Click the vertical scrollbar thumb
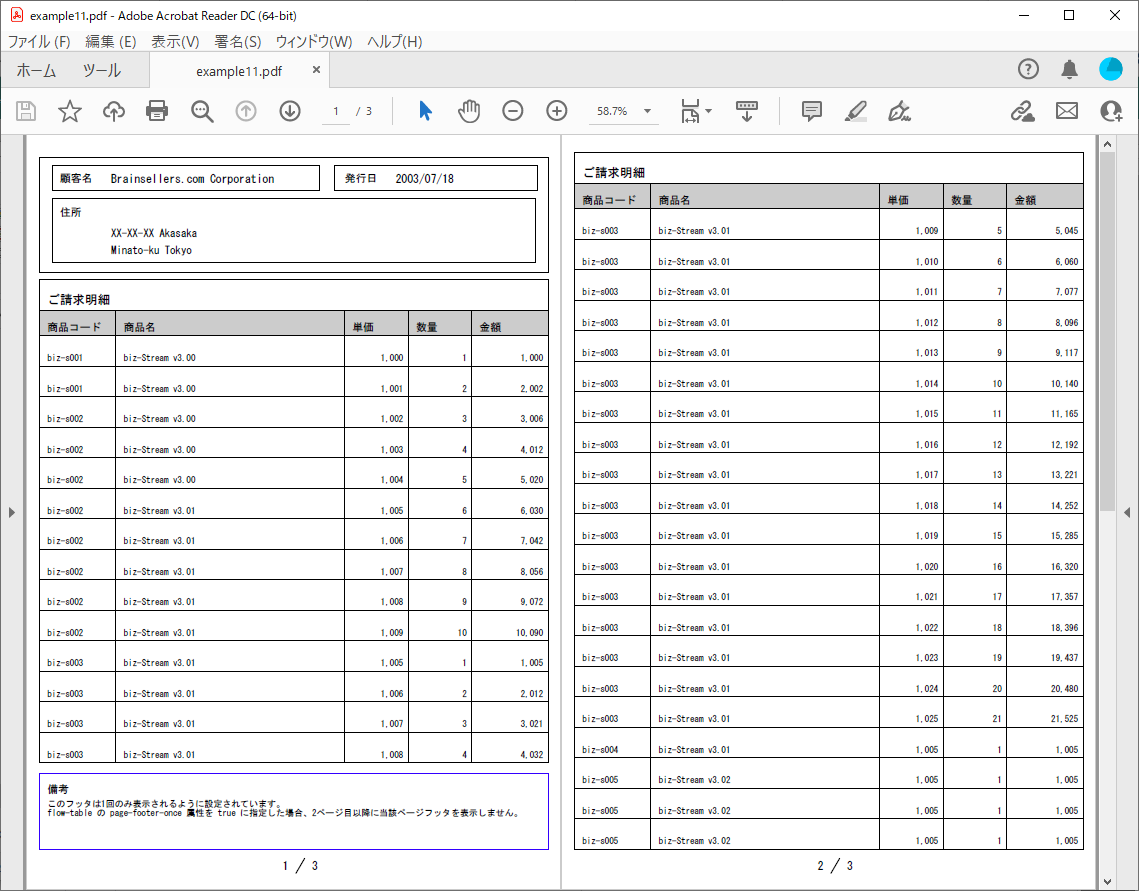1139x891 pixels. coord(1107,331)
